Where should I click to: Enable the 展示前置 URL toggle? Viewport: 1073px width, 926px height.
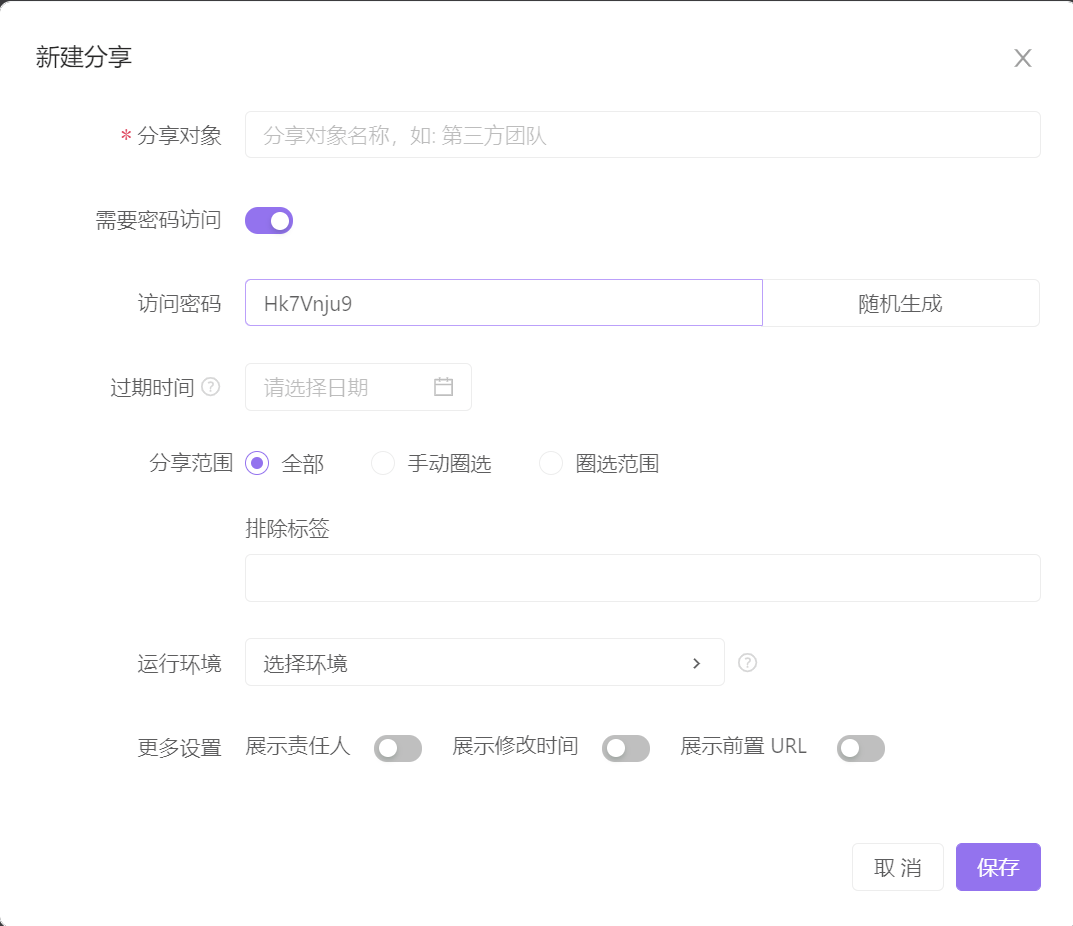click(x=861, y=748)
